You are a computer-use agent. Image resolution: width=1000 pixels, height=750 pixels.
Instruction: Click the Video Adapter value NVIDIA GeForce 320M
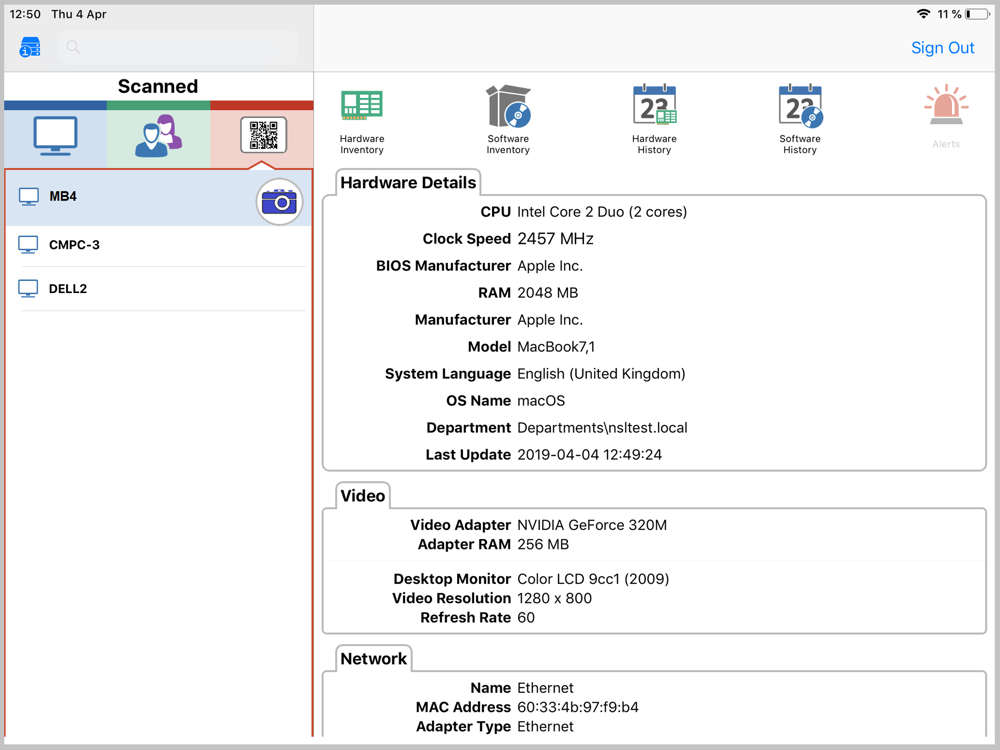pyautogui.click(x=592, y=525)
